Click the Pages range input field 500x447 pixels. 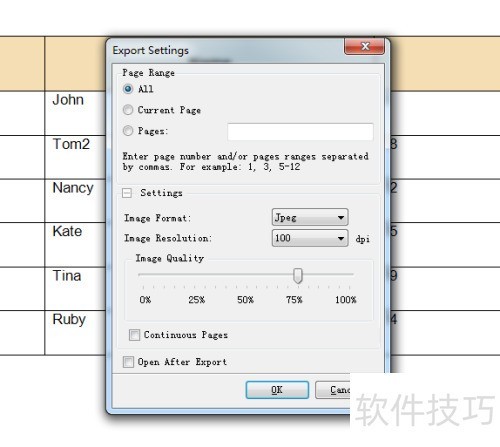[x=300, y=132]
